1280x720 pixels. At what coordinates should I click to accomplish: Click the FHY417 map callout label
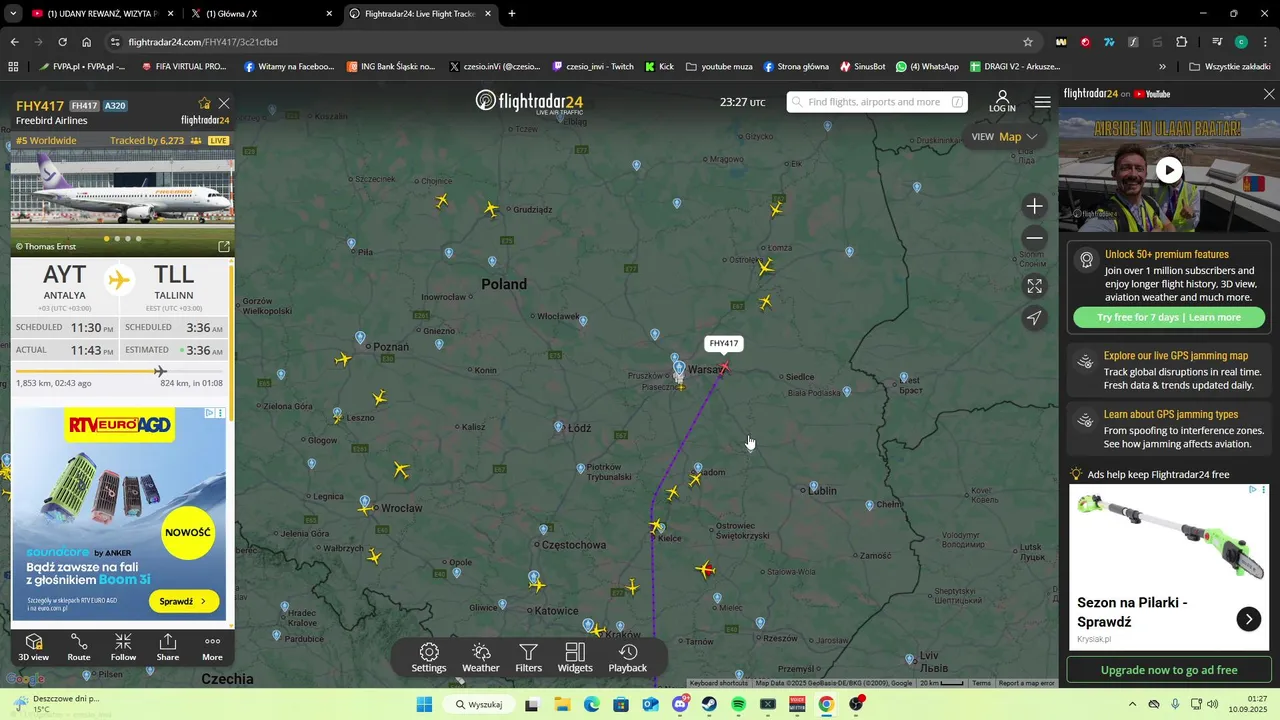pos(723,343)
